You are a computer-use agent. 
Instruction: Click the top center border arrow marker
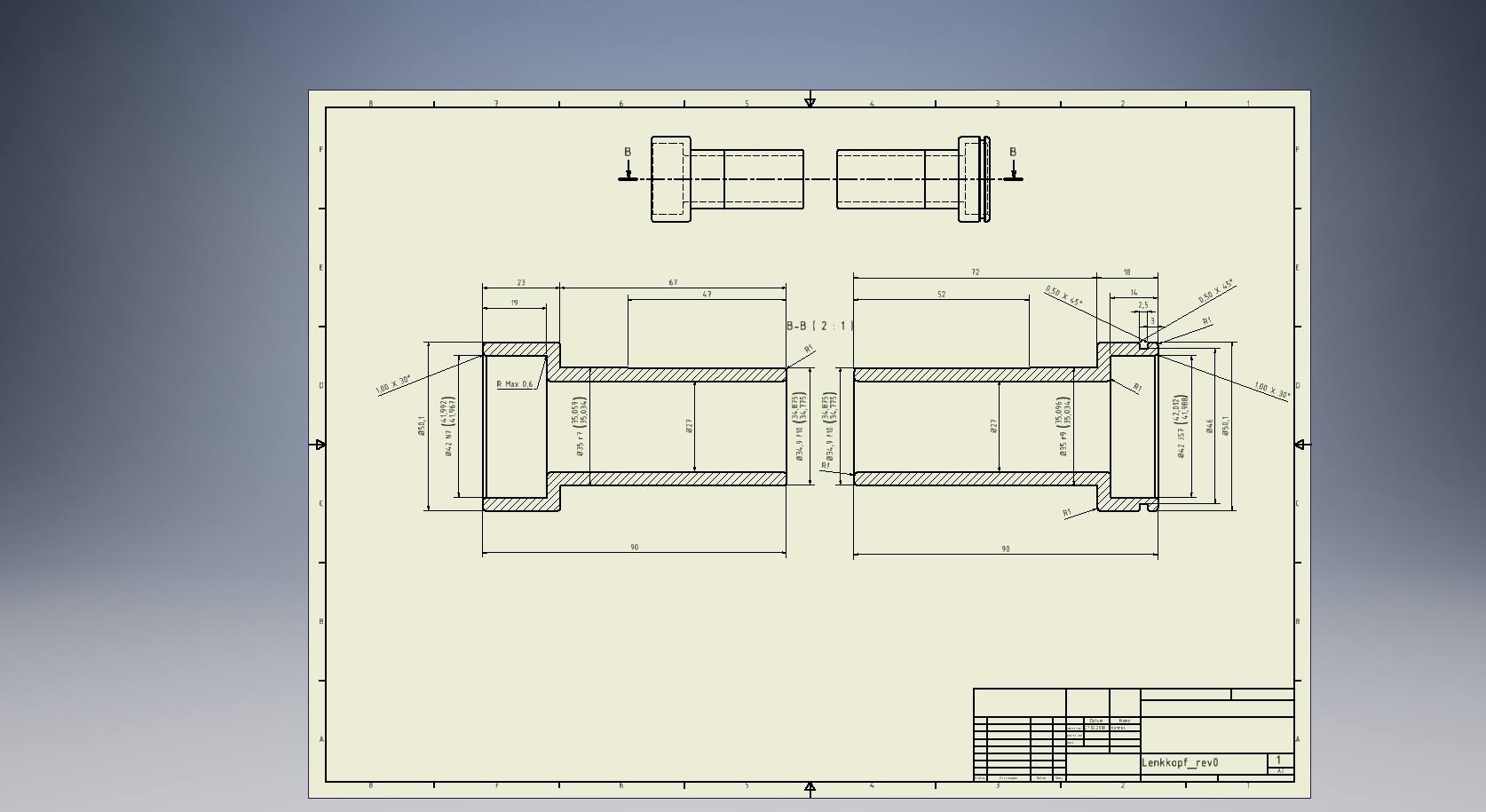[x=810, y=103]
